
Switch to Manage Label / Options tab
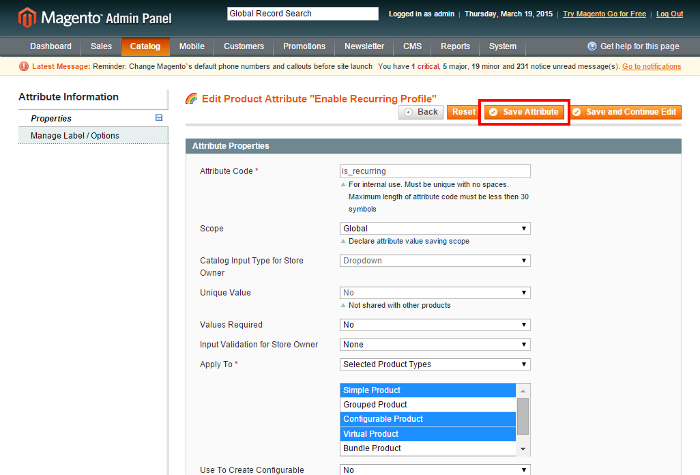click(93, 135)
